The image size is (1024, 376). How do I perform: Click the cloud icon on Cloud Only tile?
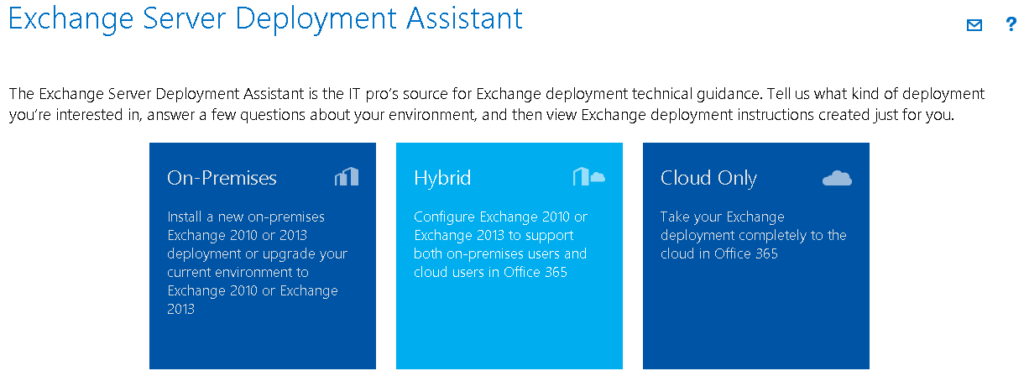click(x=837, y=178)
